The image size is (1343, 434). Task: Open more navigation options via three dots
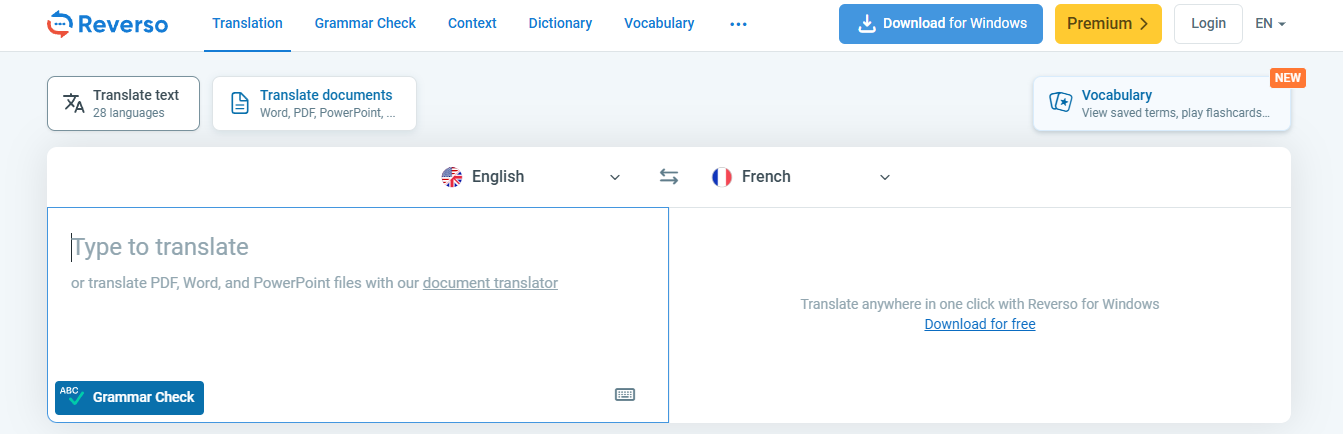[x=739, y=24]
